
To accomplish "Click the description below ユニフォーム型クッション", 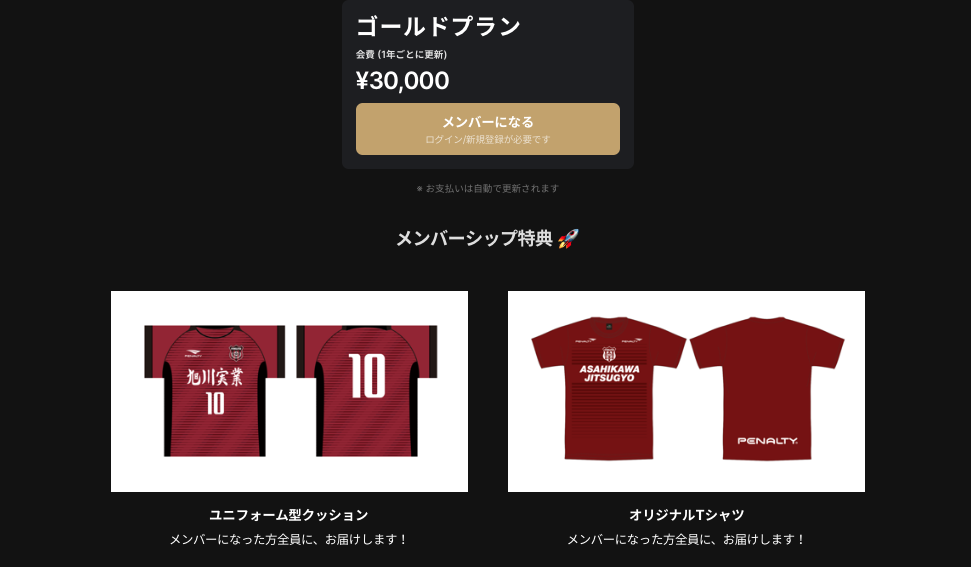I will (289, 540).
